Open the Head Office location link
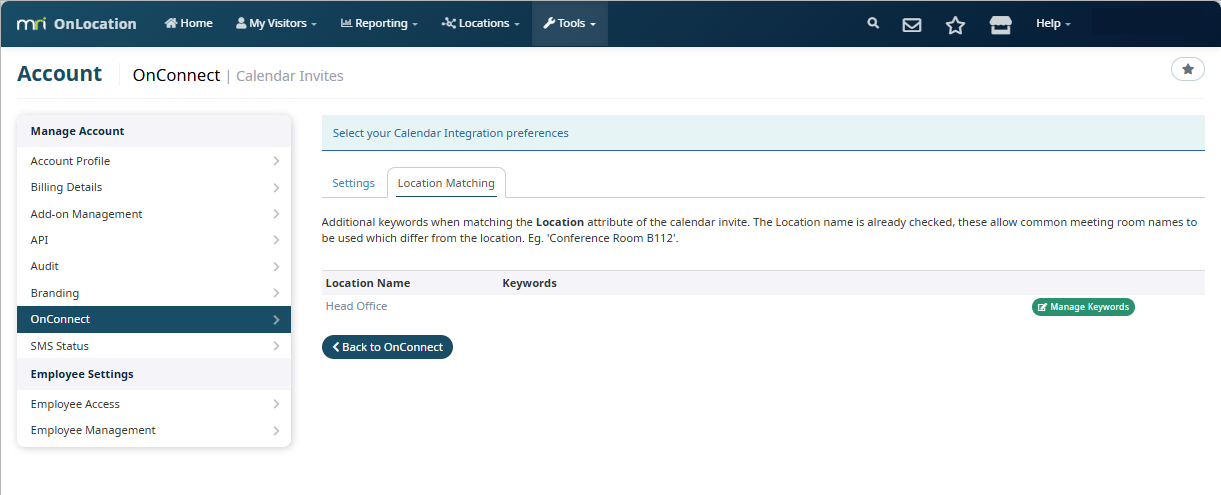This screenshot has height=495, width=1221. (356, 306)
